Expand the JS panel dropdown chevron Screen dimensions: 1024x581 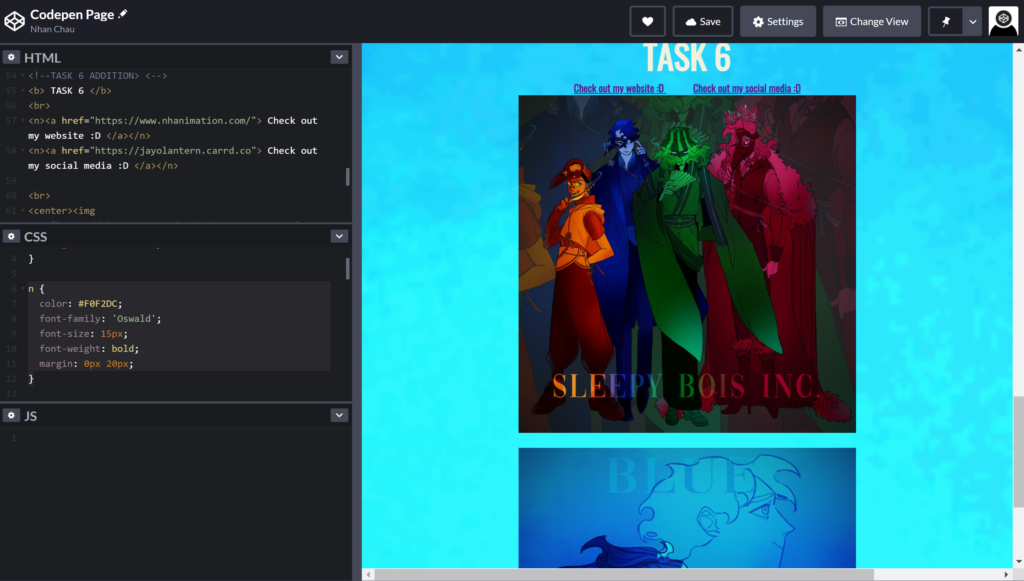click(339, 415)
